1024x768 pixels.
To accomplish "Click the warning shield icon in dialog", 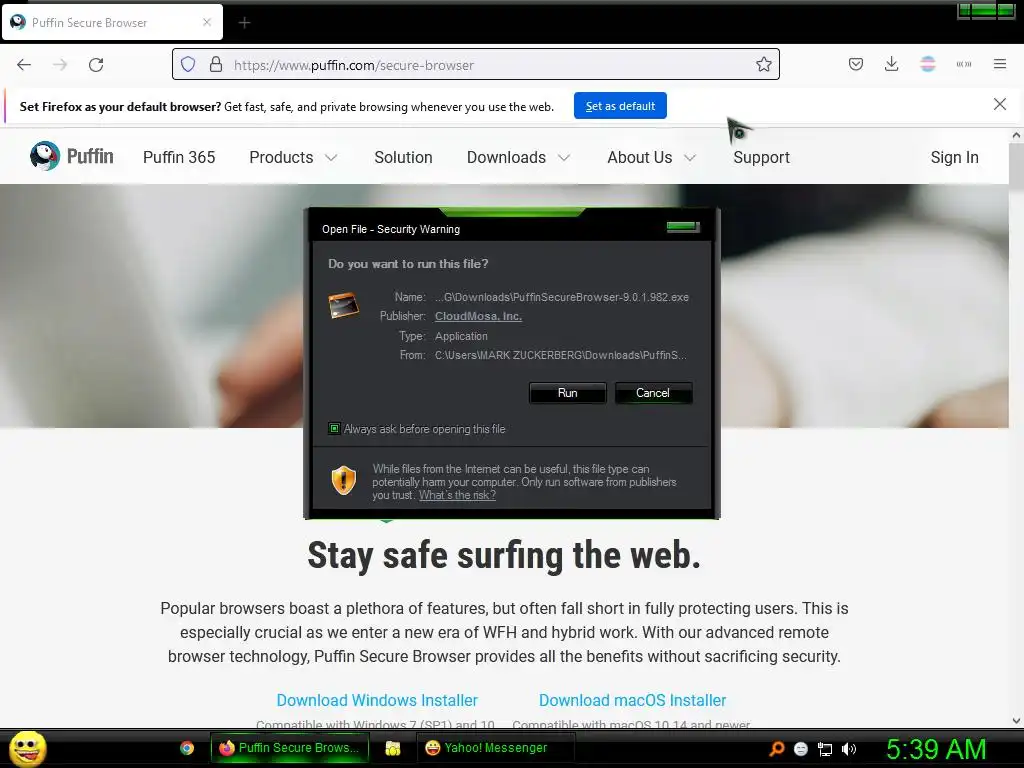I will coord(344,480).
